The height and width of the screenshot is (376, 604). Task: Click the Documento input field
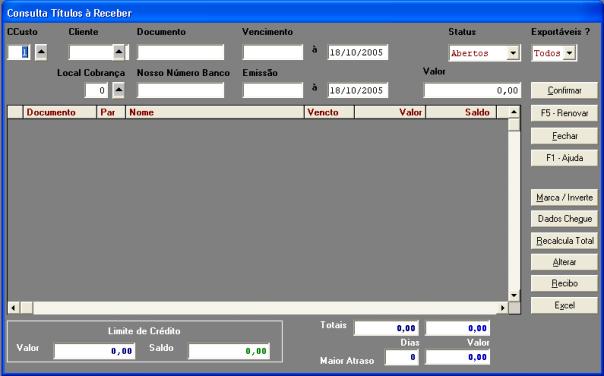181,52
